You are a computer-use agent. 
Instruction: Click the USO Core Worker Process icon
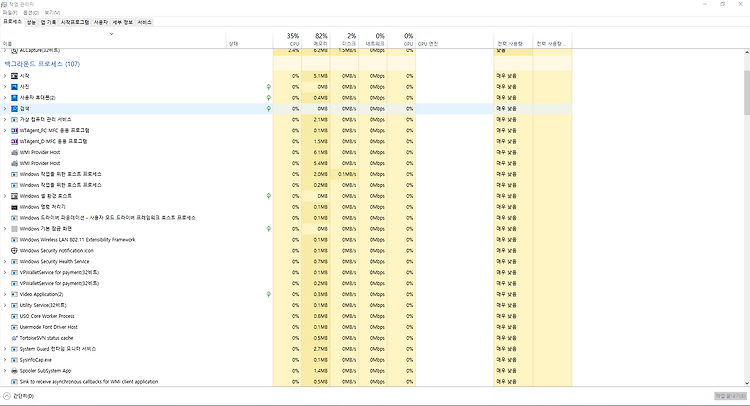pyautogui.click(x=14, y=316)
